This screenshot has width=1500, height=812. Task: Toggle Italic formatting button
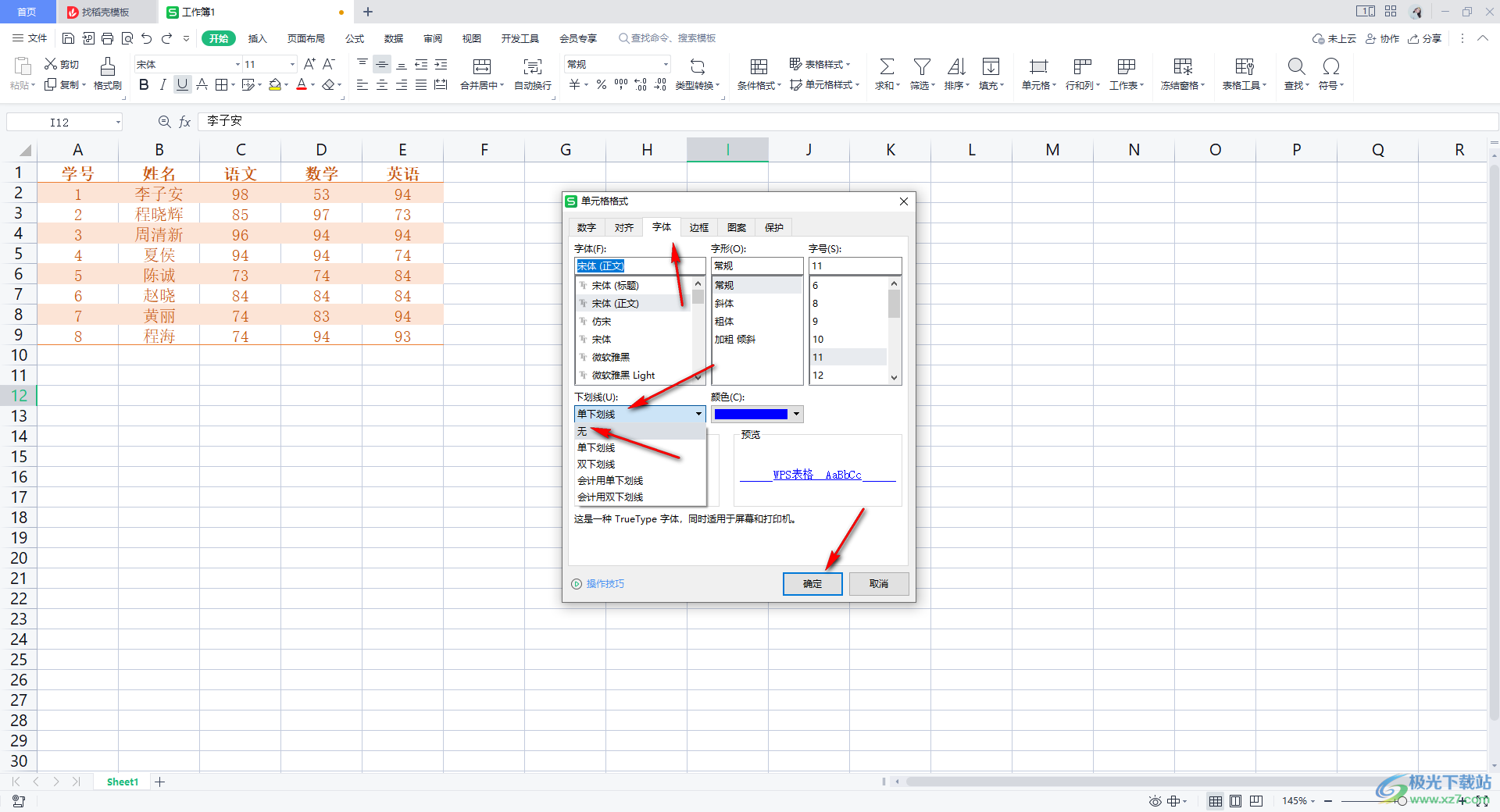162,84
